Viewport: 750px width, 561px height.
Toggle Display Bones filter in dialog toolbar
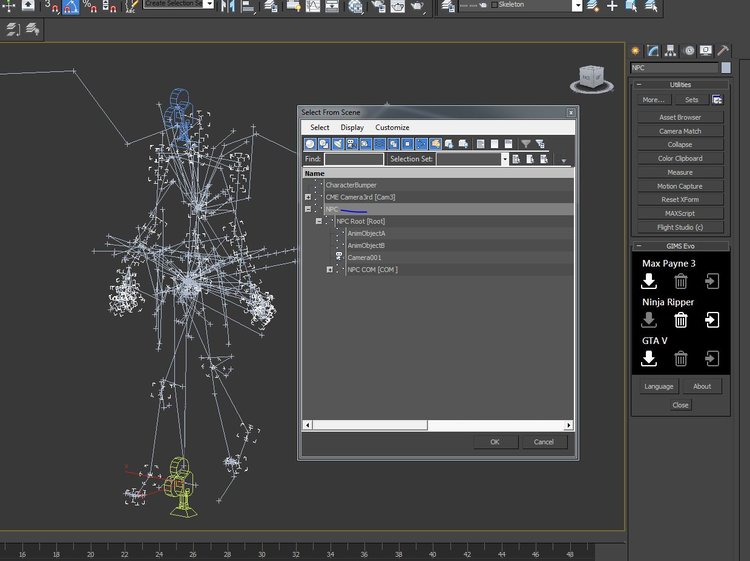tap(421, 144)
